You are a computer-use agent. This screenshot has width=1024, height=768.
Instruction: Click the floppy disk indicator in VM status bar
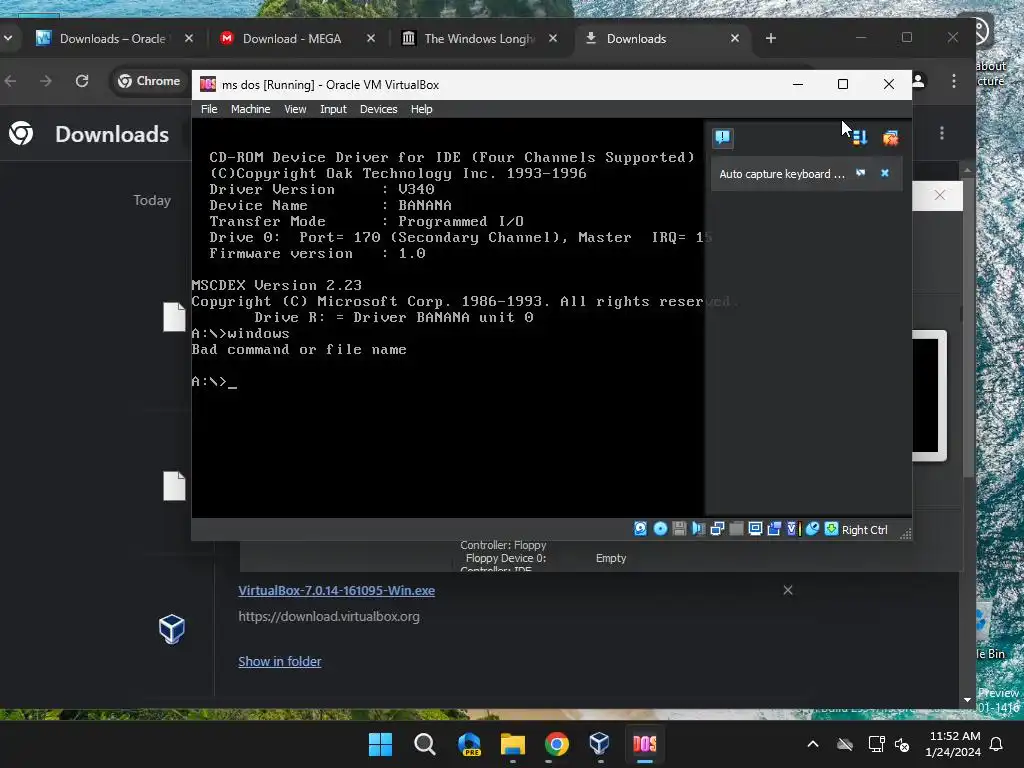(679, 529)
